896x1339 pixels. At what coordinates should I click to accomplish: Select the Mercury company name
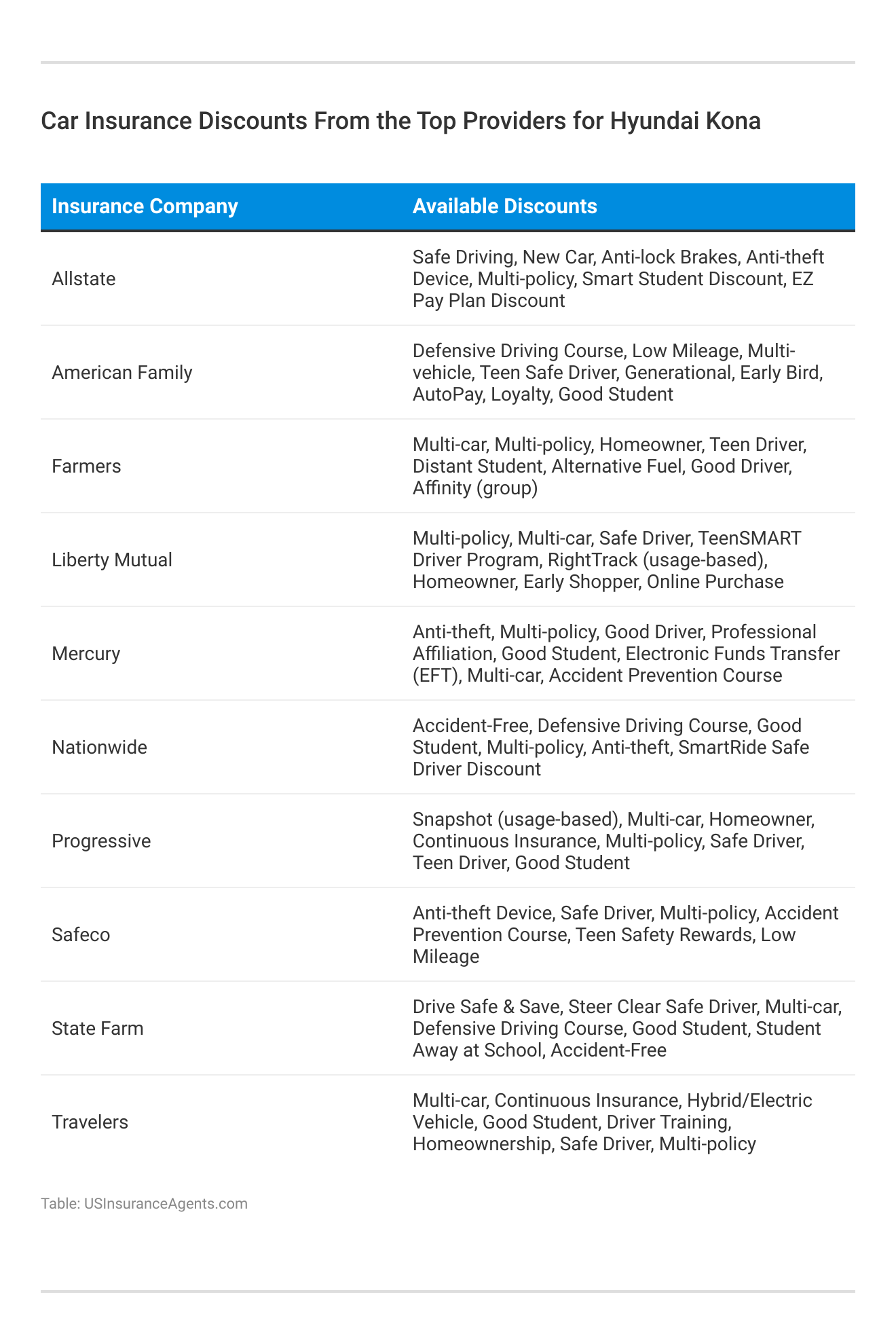pos(86,654)
